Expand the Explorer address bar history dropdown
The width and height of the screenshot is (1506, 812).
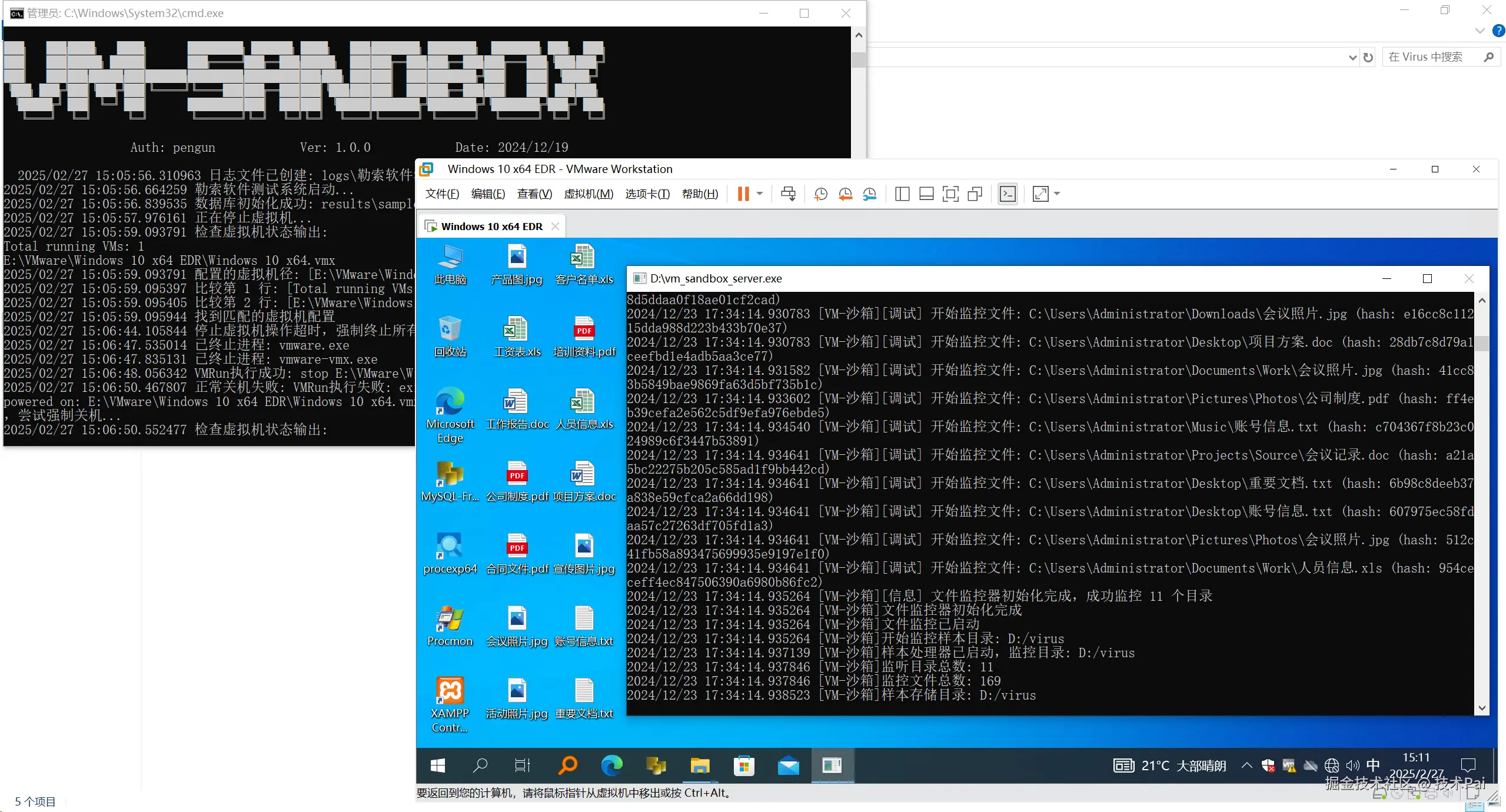[1352, 57]
